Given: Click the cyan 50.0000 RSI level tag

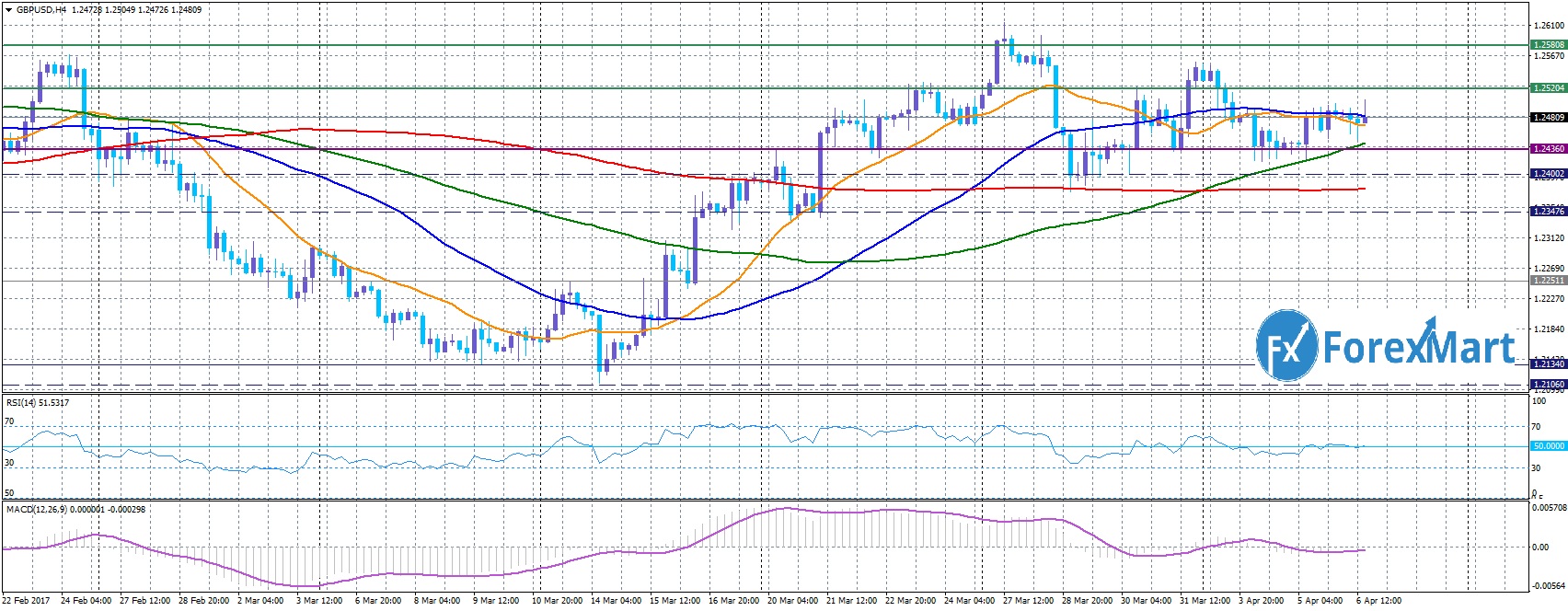Looking at the screenshot, I should pos(1549,445).
